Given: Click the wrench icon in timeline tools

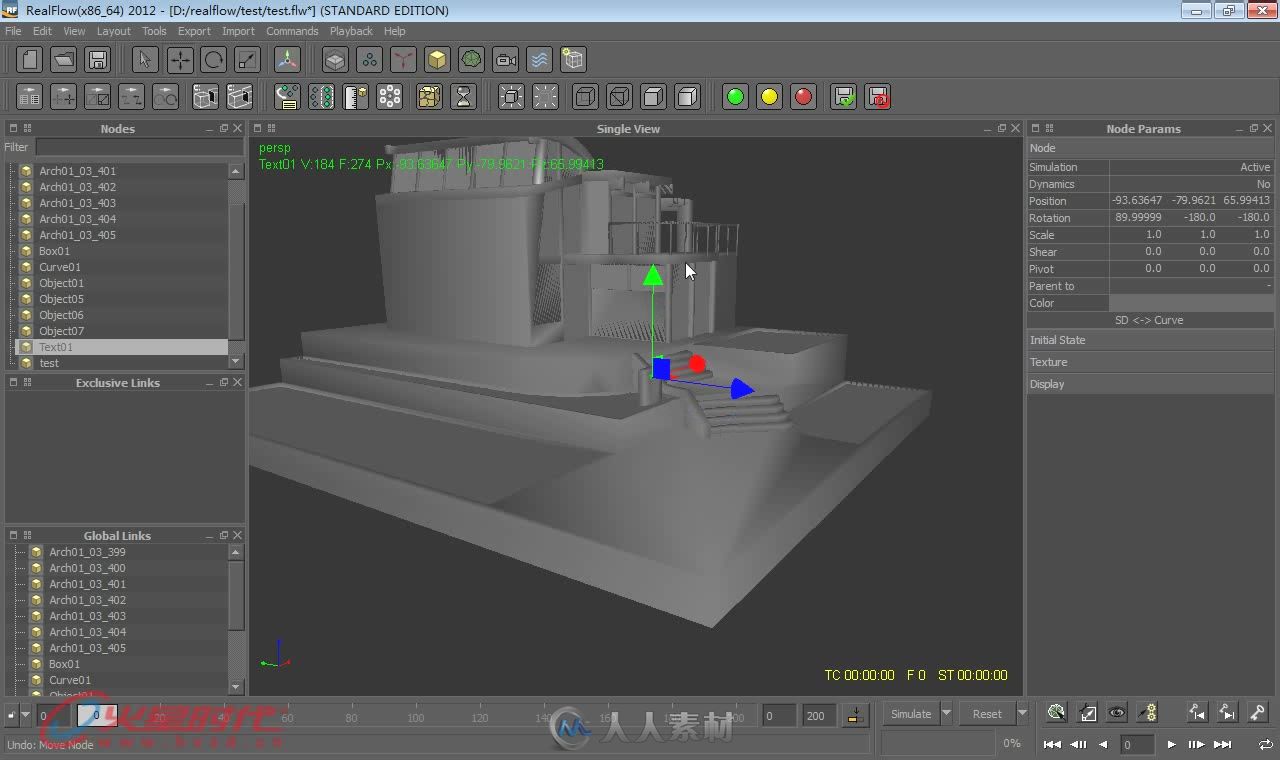Looking at the screenshot, I should pyautogui.click(x=1258, y=713).
